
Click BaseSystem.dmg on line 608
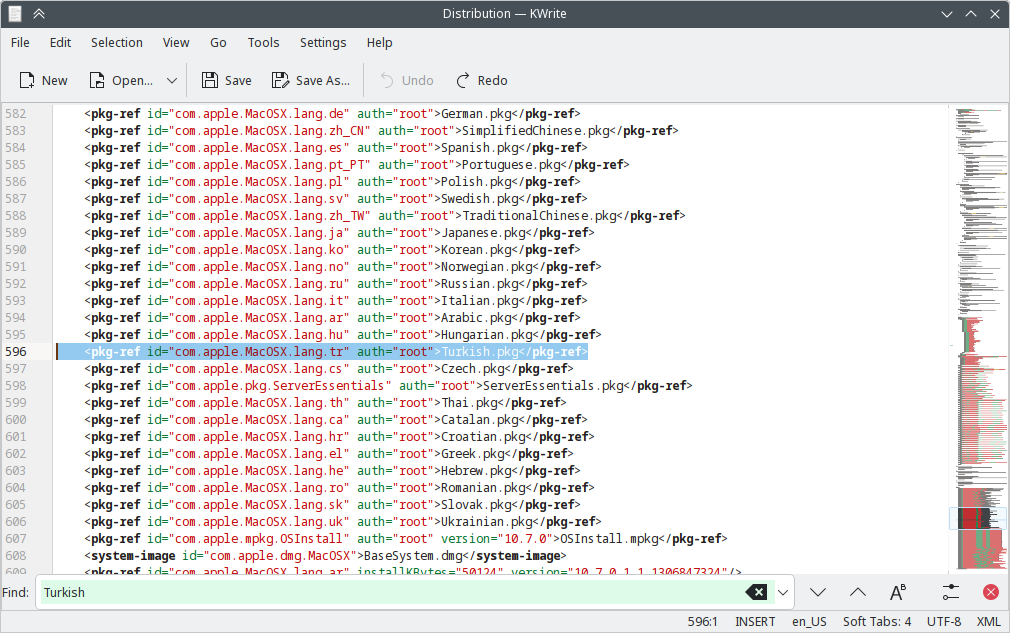coord(413,556)
